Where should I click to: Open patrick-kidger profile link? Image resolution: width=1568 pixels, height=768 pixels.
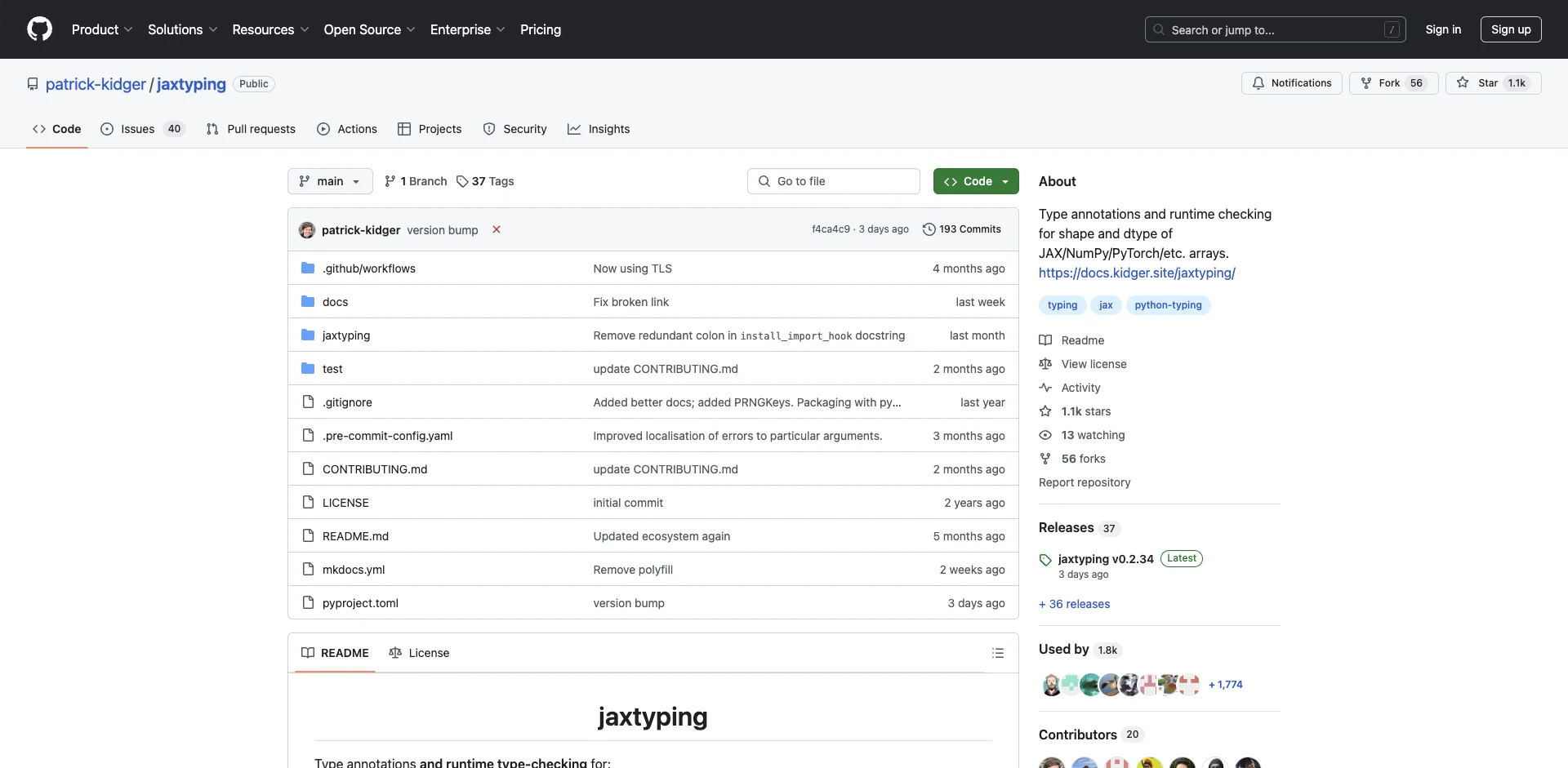[96, 84]
